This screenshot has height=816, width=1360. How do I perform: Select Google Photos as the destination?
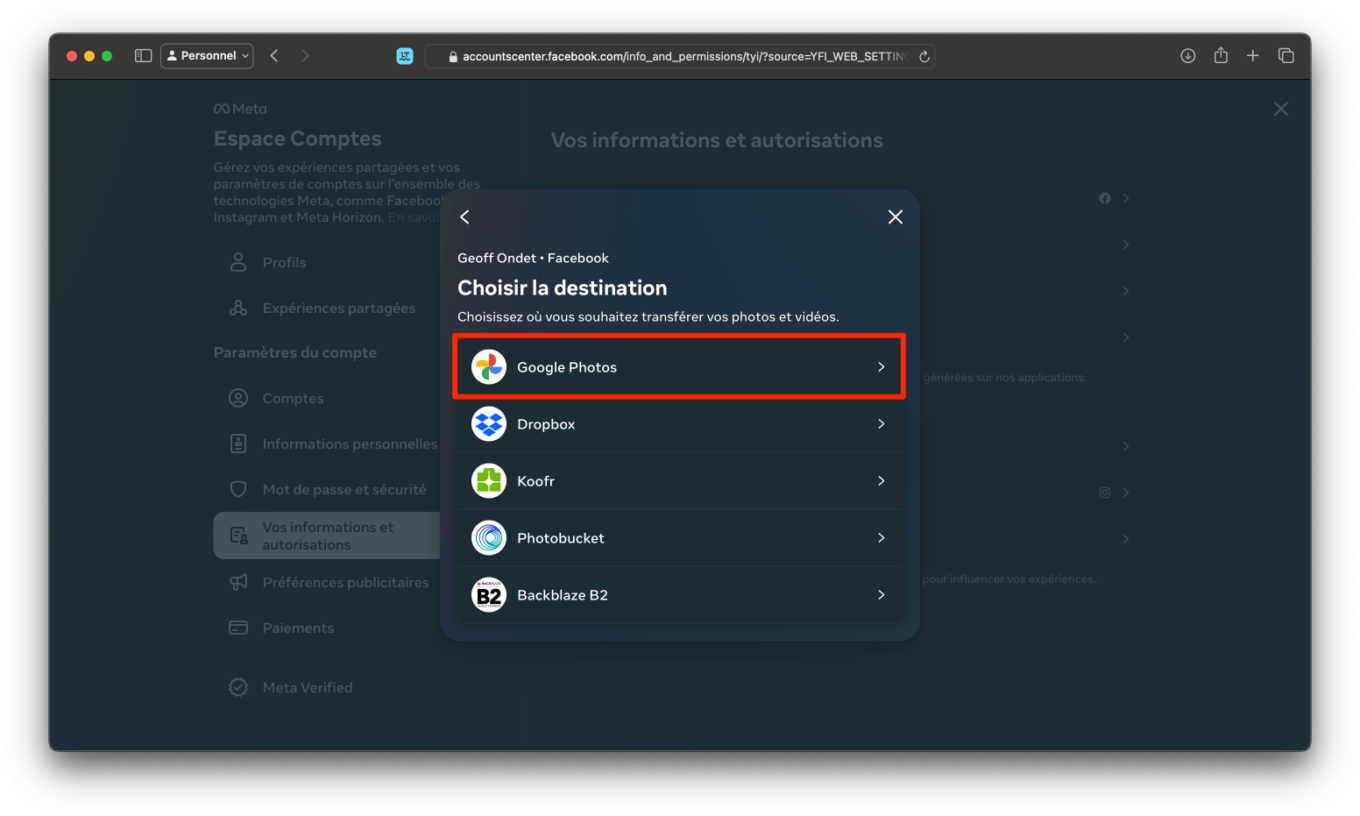[679, 367]
